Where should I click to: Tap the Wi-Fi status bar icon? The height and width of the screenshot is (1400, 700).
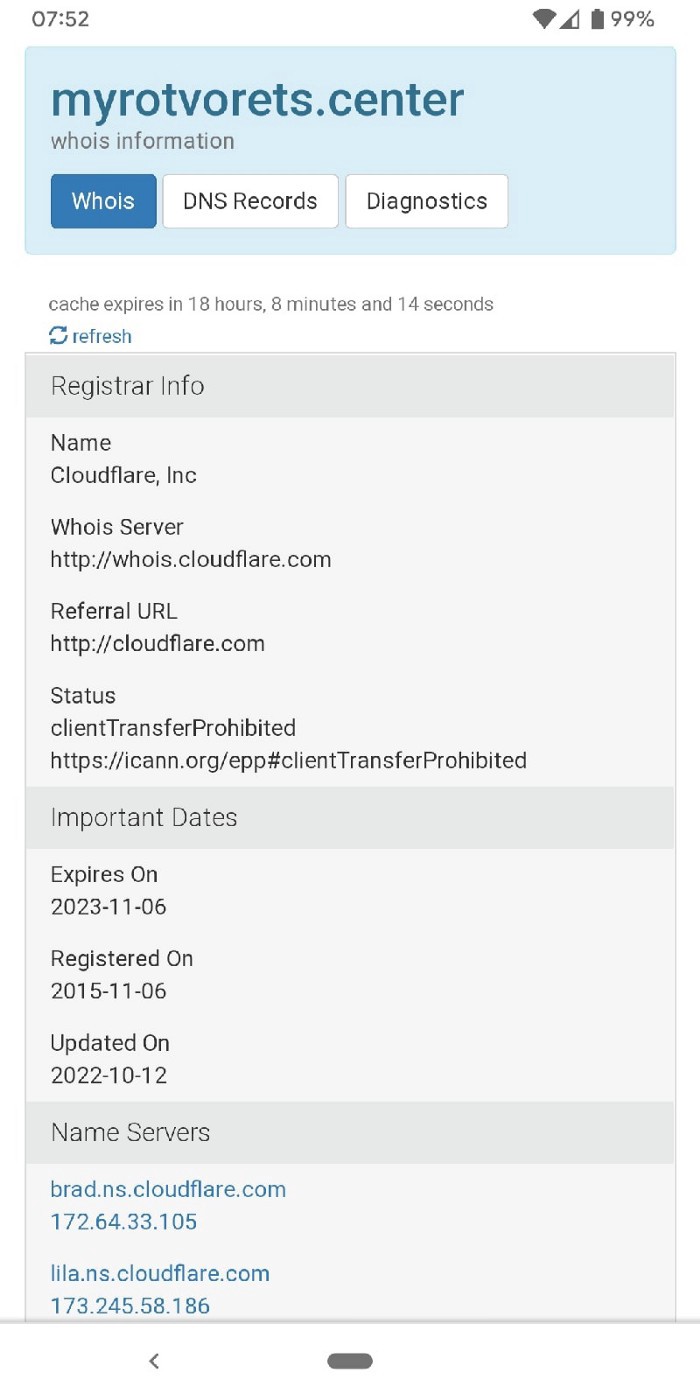click(x=544, y=19)
